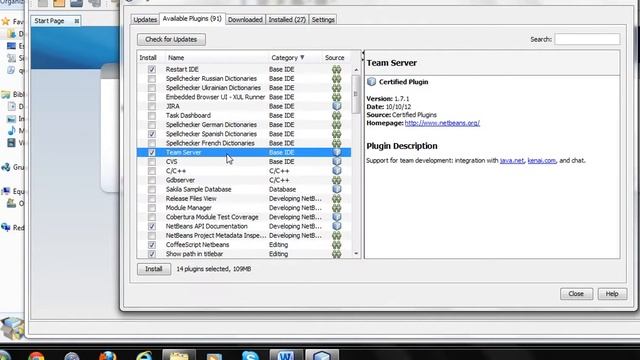Viewport: 640px width, 360px height.
Task: Click the source icon in the Release Files View row
Action: [x=336, y=198]
